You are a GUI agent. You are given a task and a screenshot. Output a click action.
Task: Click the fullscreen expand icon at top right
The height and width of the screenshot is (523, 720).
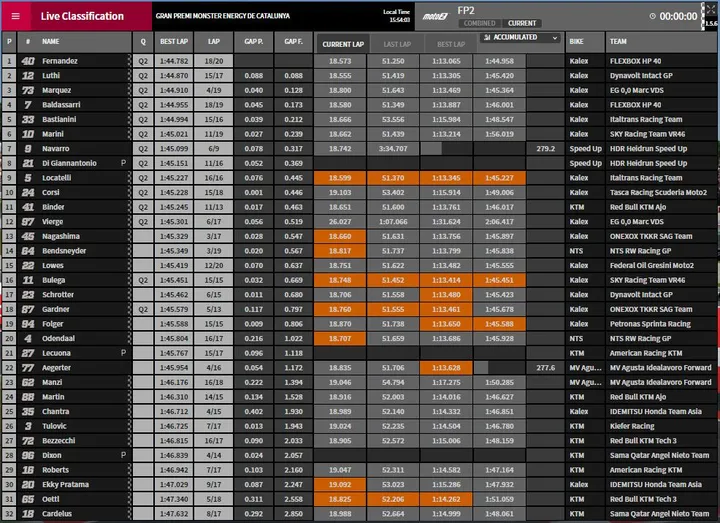(711, 9)
